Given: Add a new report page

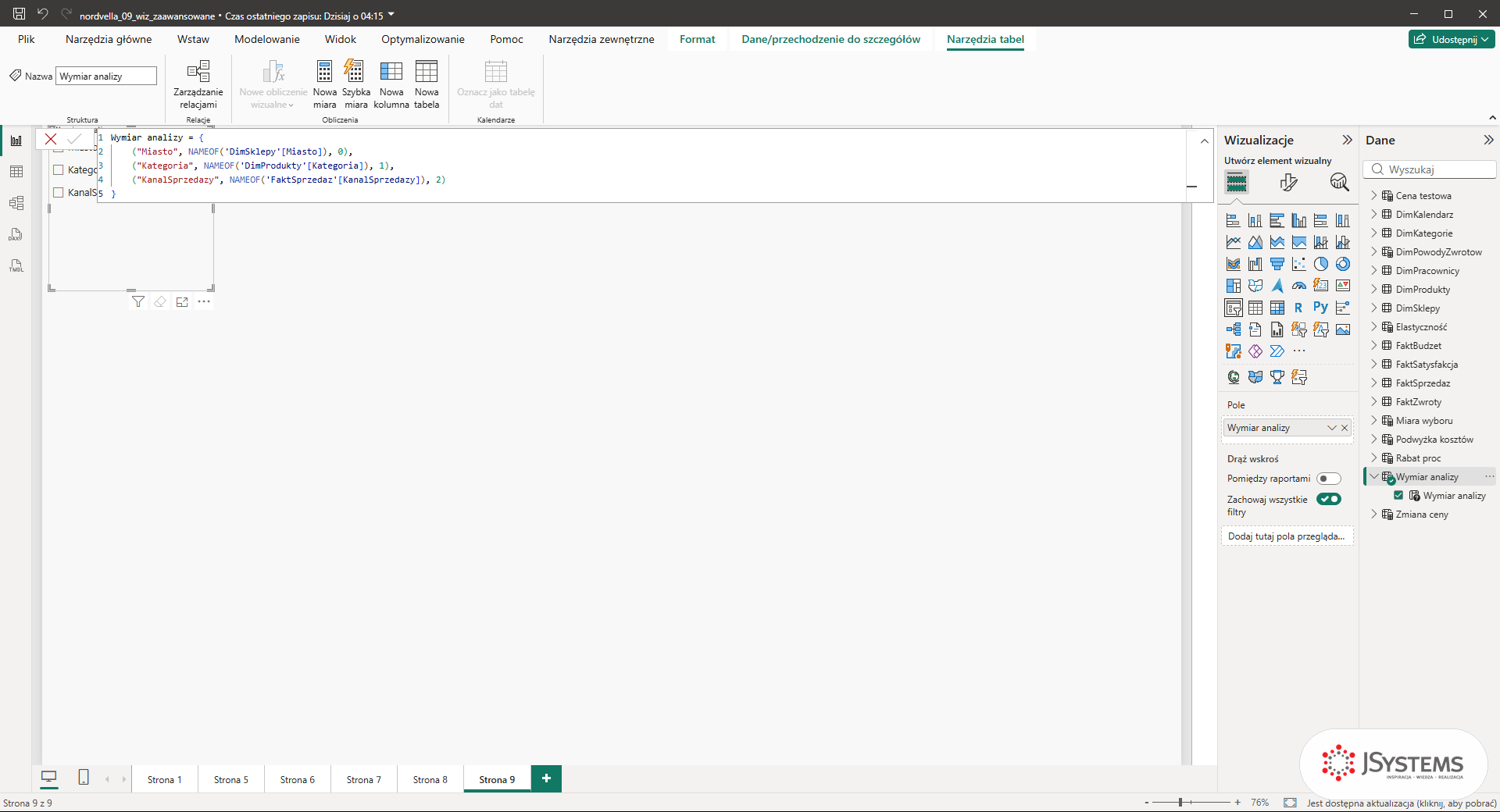Looking at the screenshot, I should [x=546, y=778].
